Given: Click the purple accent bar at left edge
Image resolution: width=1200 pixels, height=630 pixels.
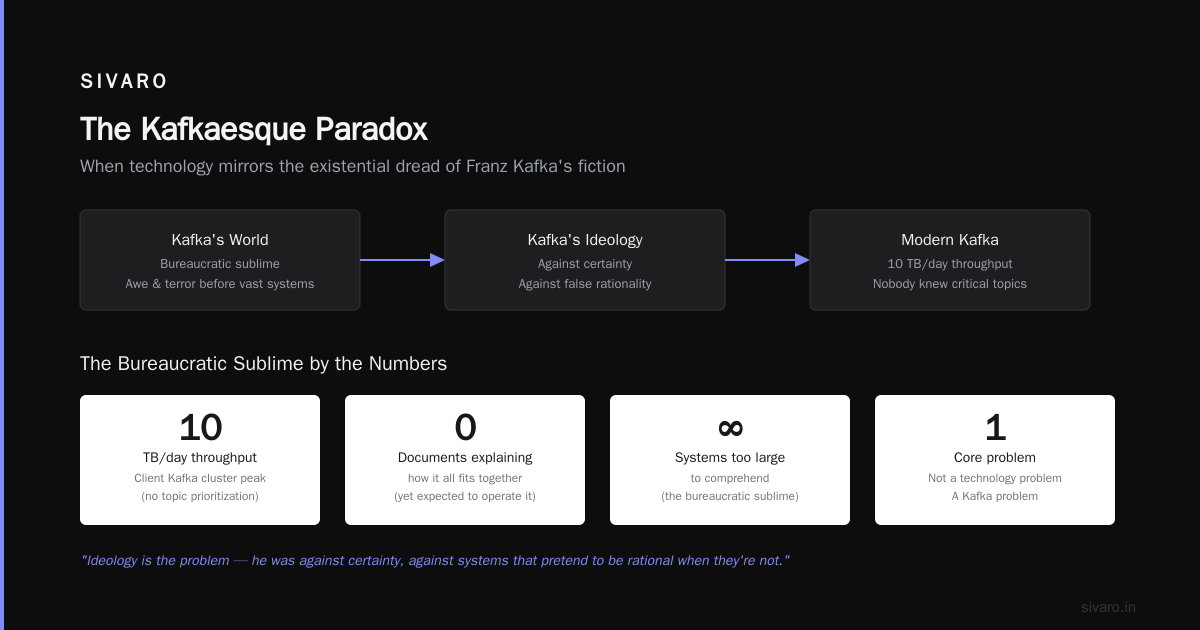Looking at the screenshot, I should click(2, 315).
